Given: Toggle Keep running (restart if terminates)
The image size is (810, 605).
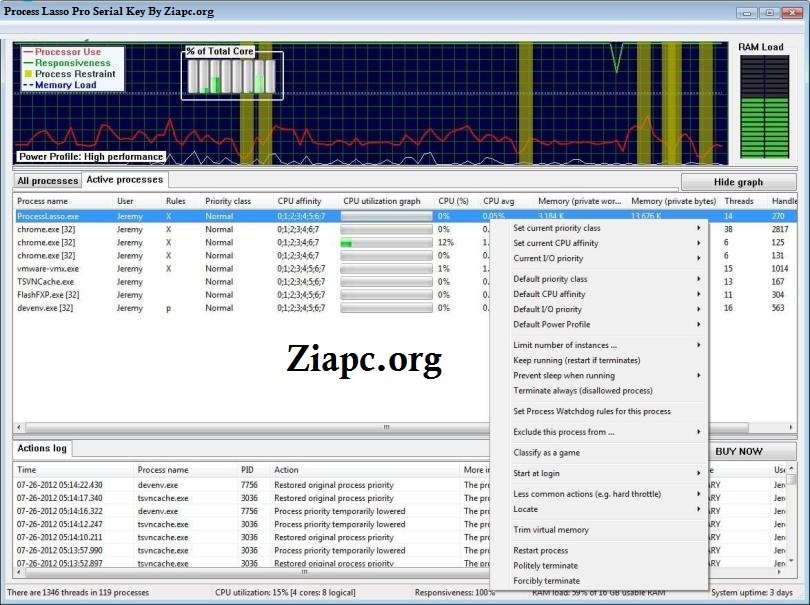Looking at the screenshot, I should coord(577,360).
